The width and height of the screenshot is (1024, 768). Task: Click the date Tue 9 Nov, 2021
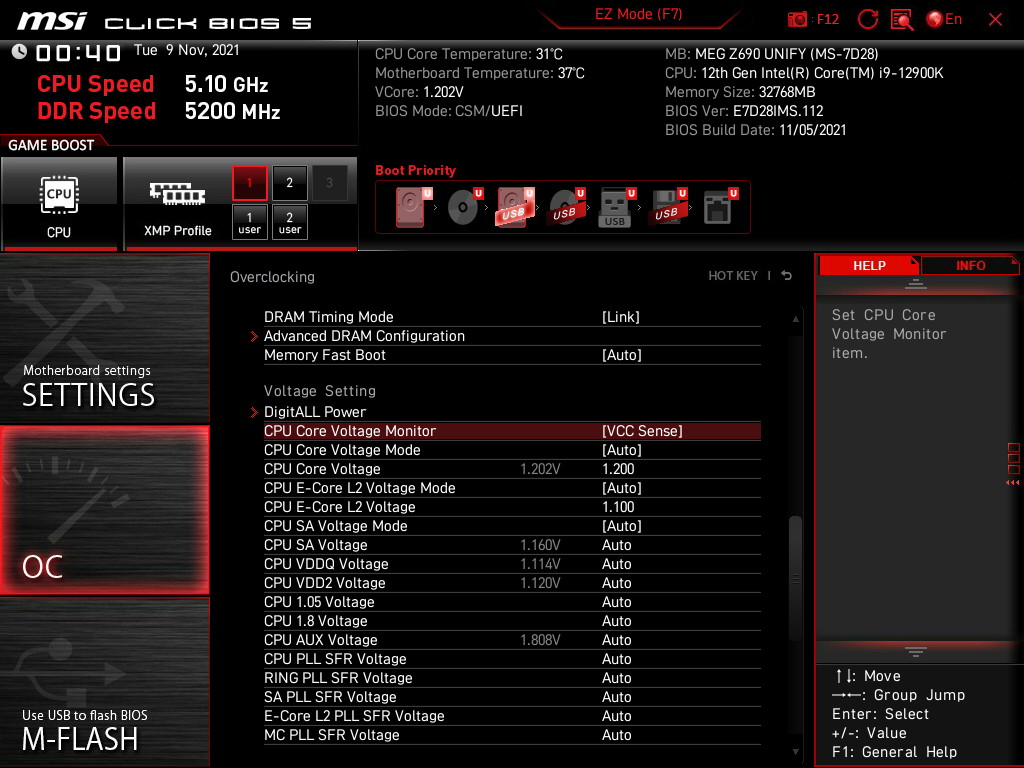(187, 50)
